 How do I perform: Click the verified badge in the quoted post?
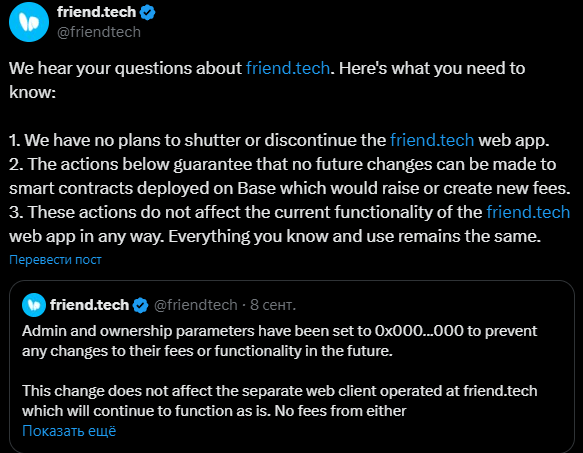(x=141, y=305)
